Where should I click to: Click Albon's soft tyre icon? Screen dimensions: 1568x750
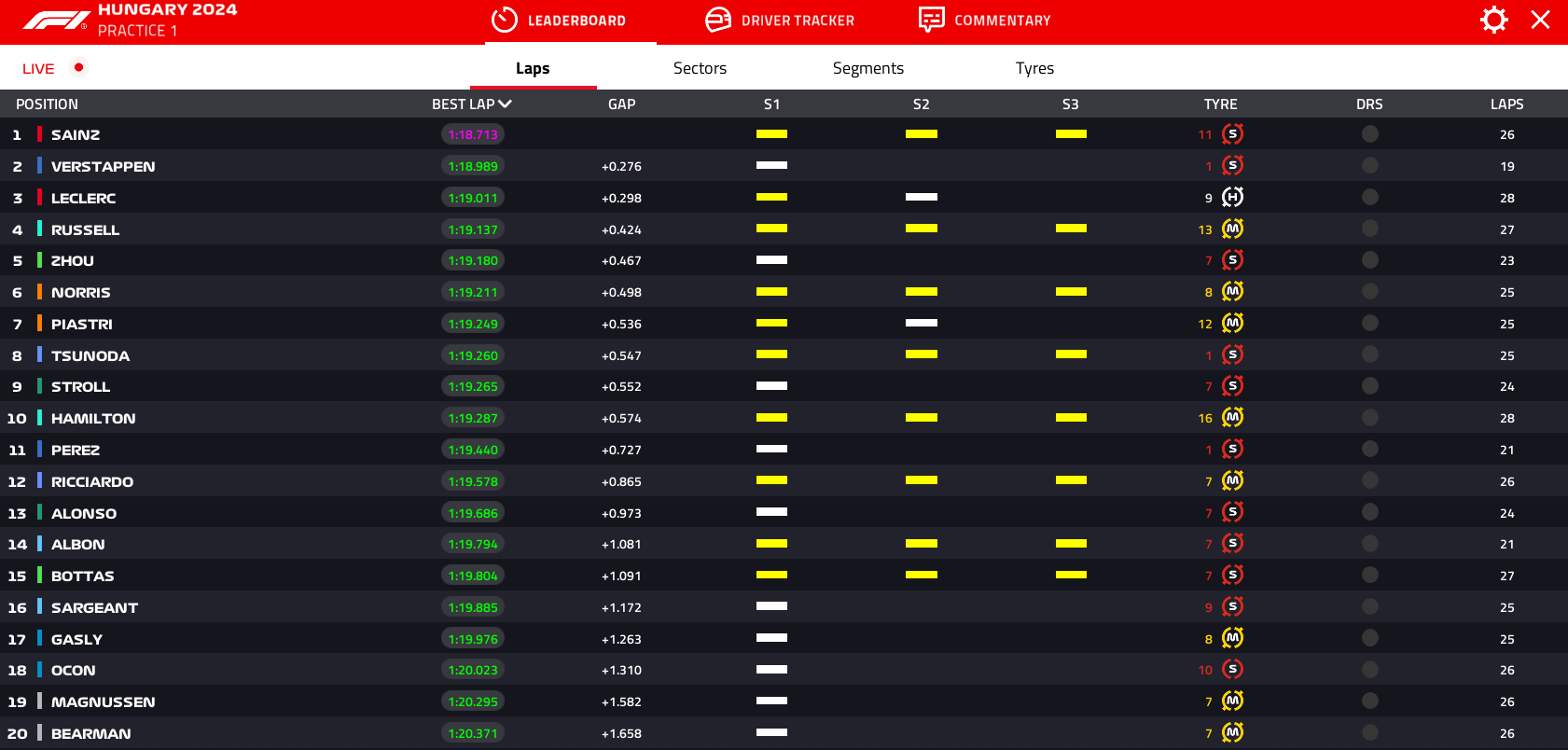click(x=1232, y=544)
